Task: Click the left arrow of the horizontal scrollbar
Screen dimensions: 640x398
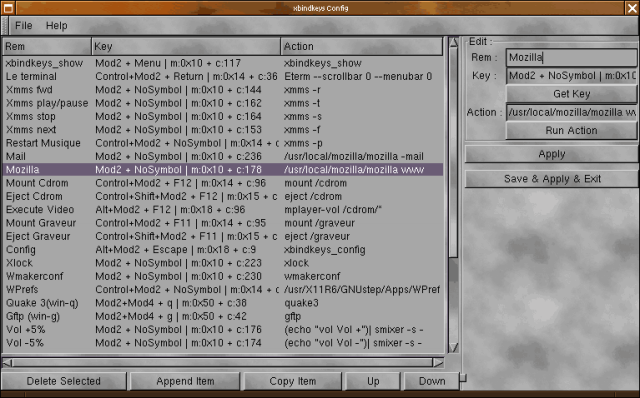Action: coord(7,362)
